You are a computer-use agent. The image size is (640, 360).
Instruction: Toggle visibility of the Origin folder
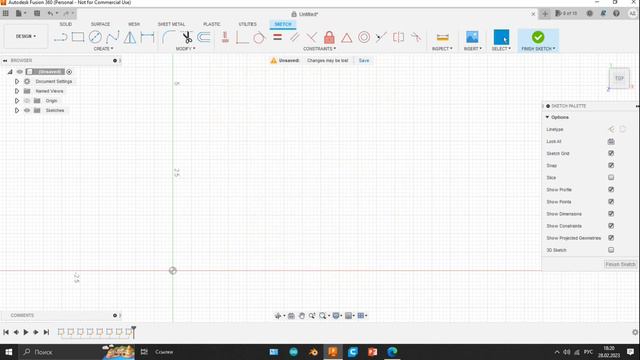pos(27,100)
